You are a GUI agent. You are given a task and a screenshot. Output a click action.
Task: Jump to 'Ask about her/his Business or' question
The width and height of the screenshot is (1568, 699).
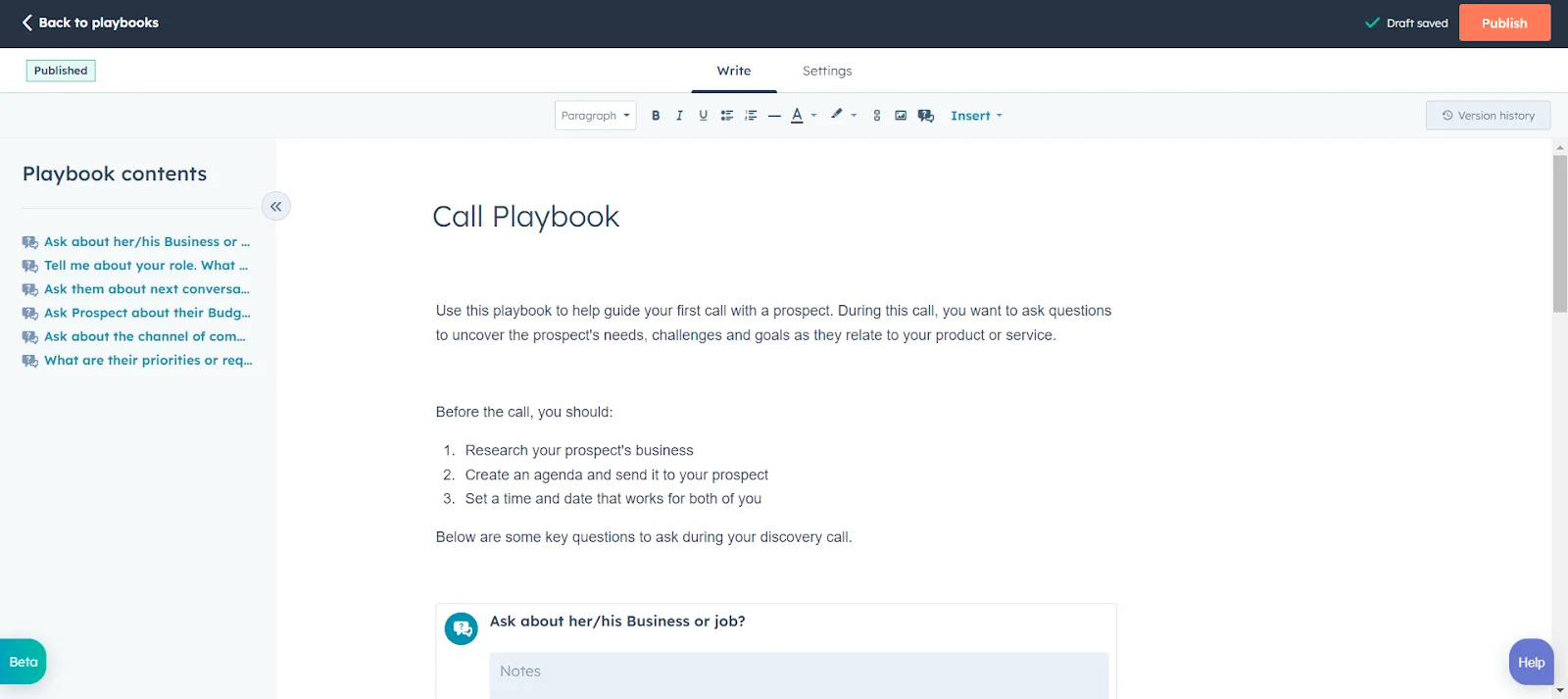click(147, 242)
